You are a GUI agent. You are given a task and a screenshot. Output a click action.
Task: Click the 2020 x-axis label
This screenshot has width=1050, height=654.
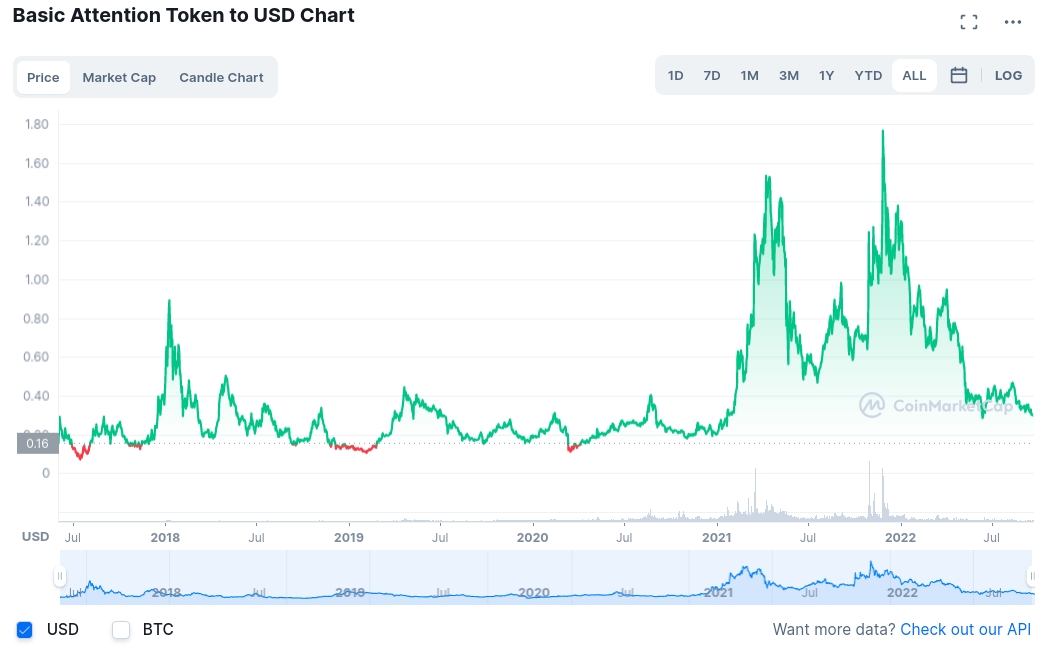point(532,538)
